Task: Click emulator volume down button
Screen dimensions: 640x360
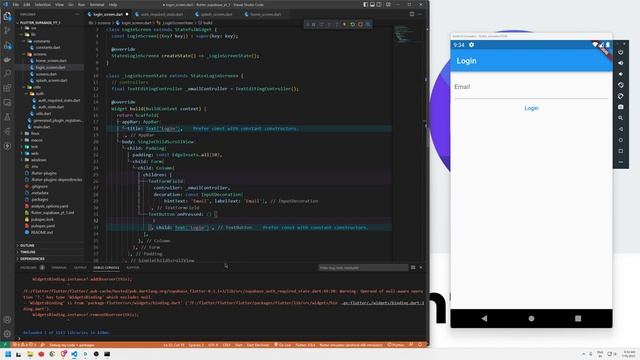Action: pyautogui.click(x=620, y=74)
